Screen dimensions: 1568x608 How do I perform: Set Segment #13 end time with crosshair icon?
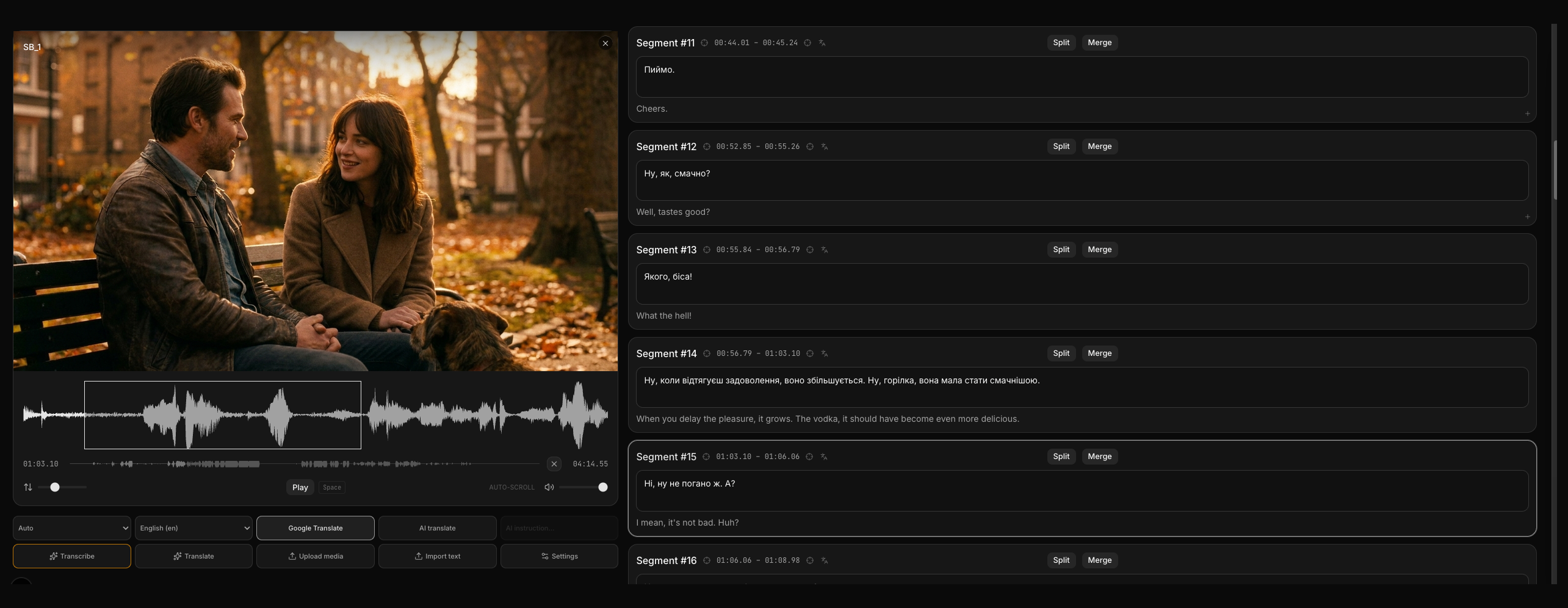coord(810,250)
